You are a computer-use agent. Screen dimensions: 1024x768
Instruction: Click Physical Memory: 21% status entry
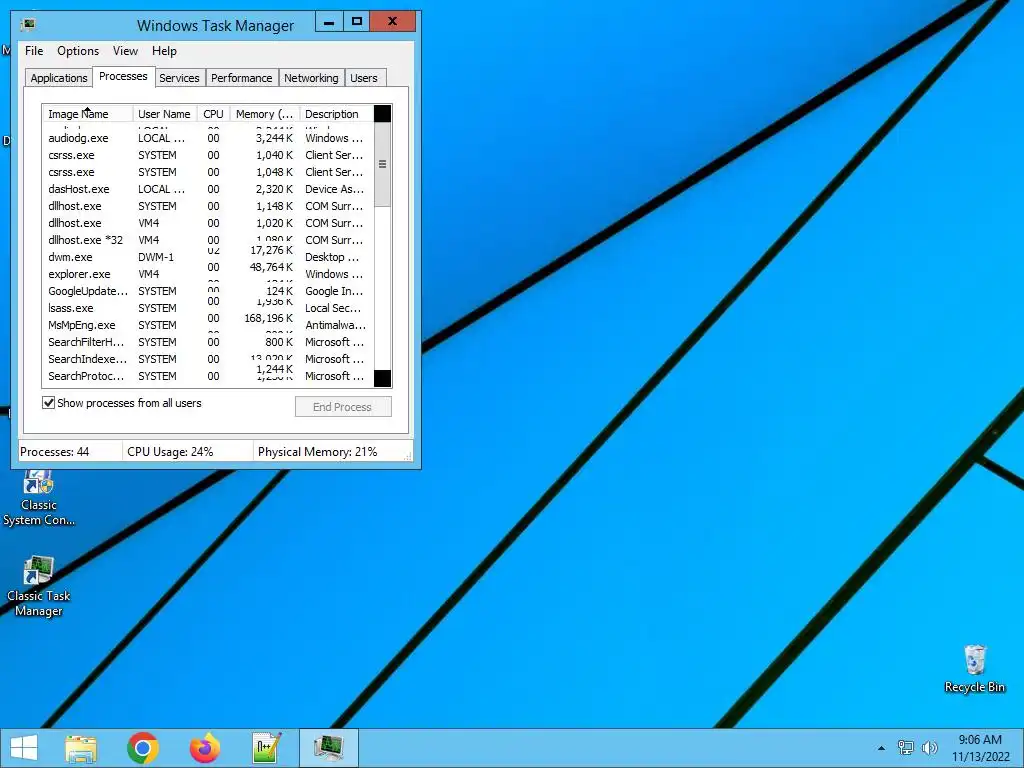click(317, 451)
